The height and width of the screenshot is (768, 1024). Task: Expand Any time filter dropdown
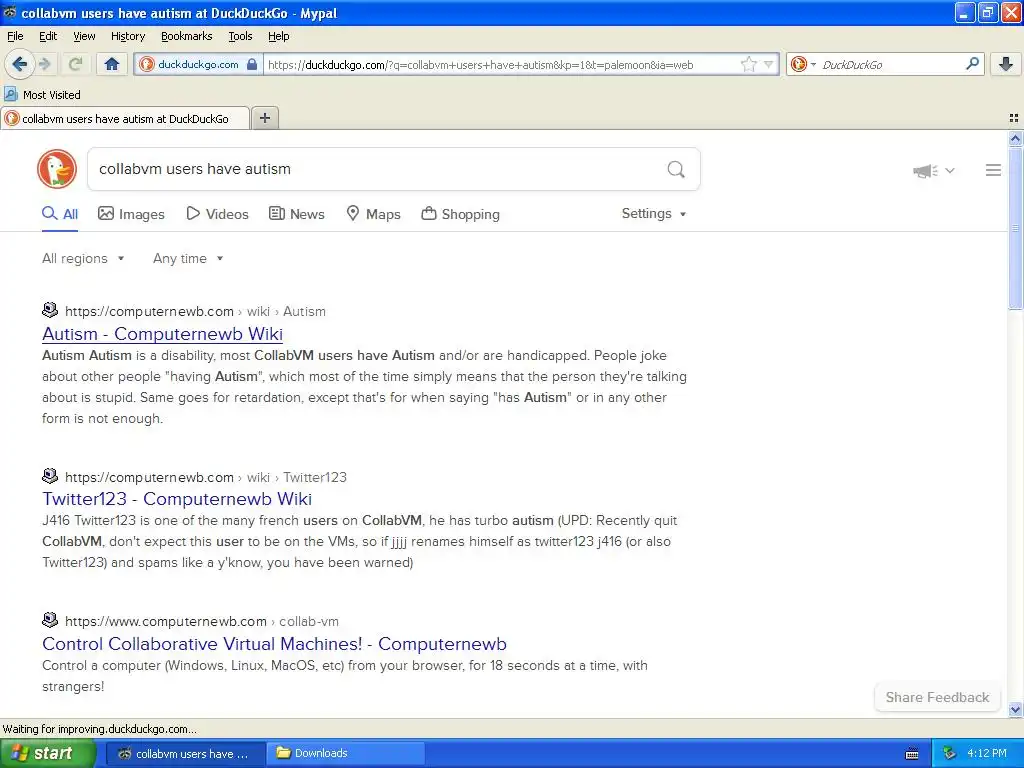pos(188,259)
